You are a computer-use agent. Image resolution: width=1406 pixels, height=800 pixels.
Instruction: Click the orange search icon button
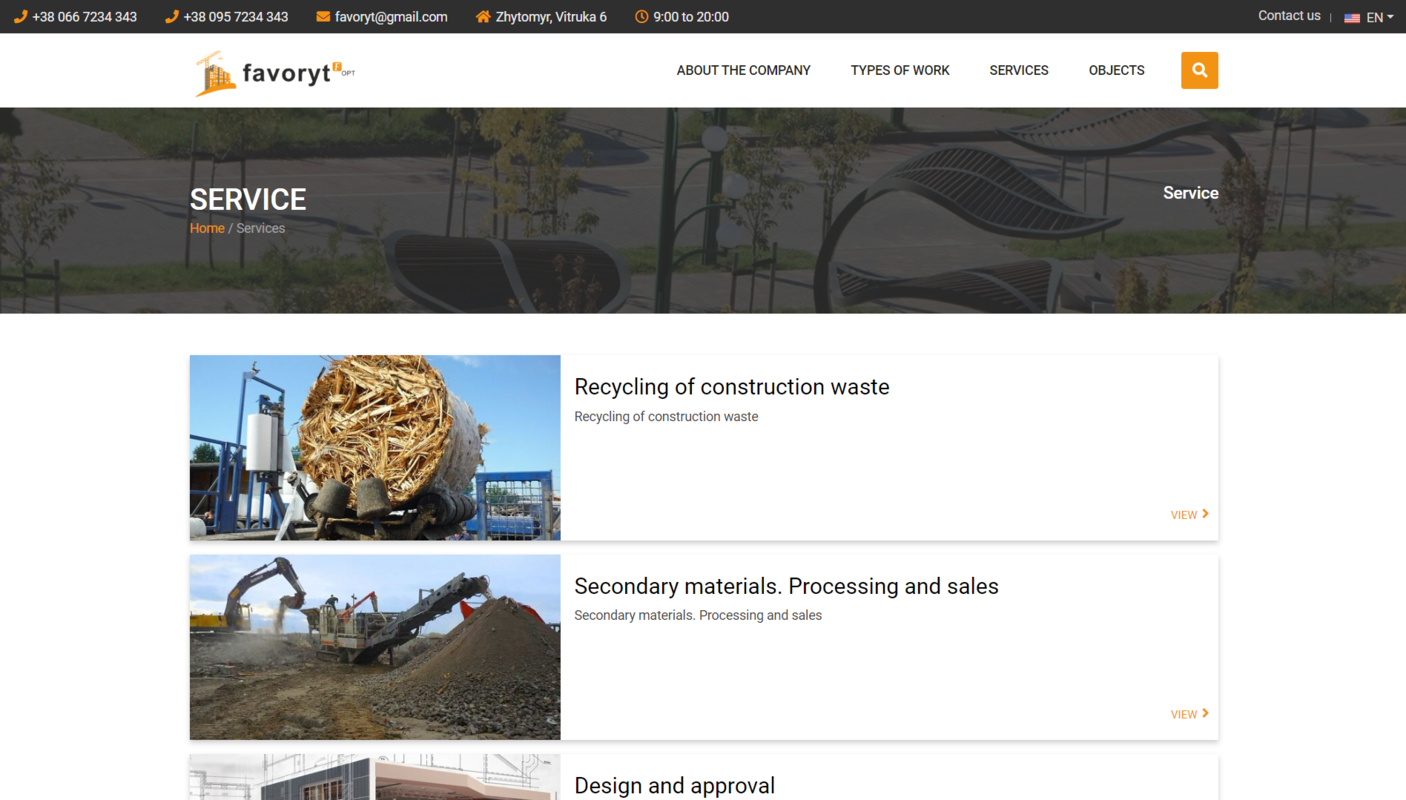(1199, 70)
